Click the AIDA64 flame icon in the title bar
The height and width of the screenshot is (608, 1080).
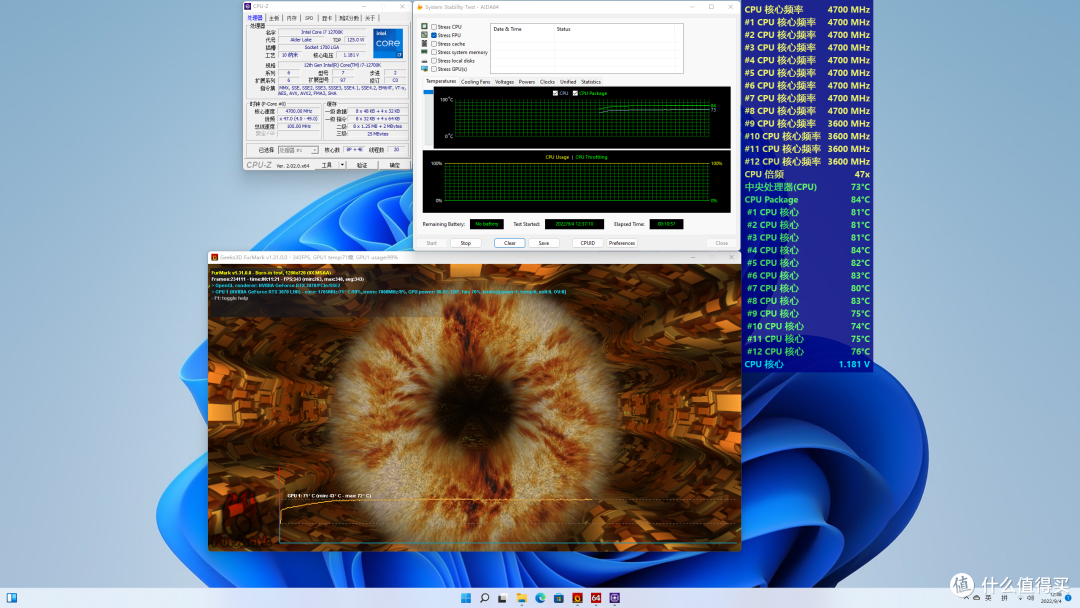click(x=419, y=7)
